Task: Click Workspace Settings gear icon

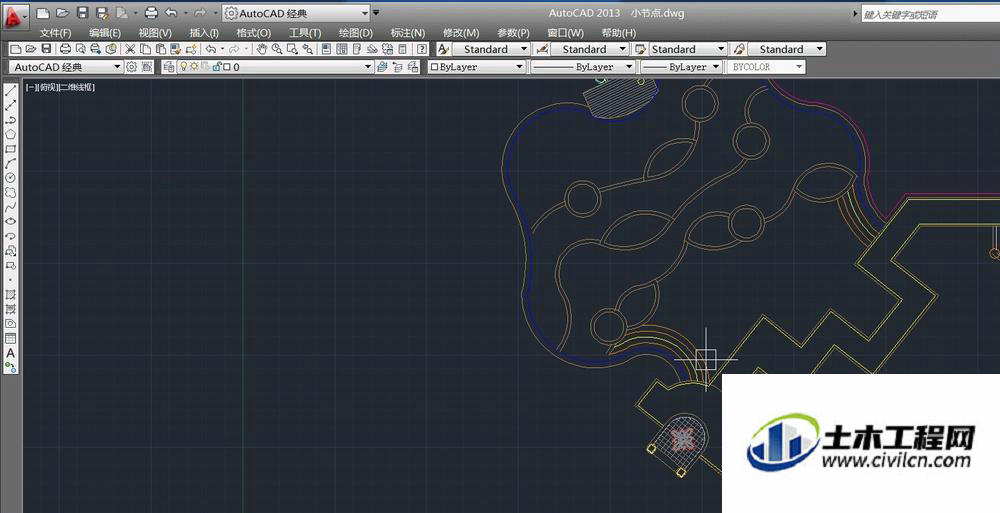Action: point(131,66)
